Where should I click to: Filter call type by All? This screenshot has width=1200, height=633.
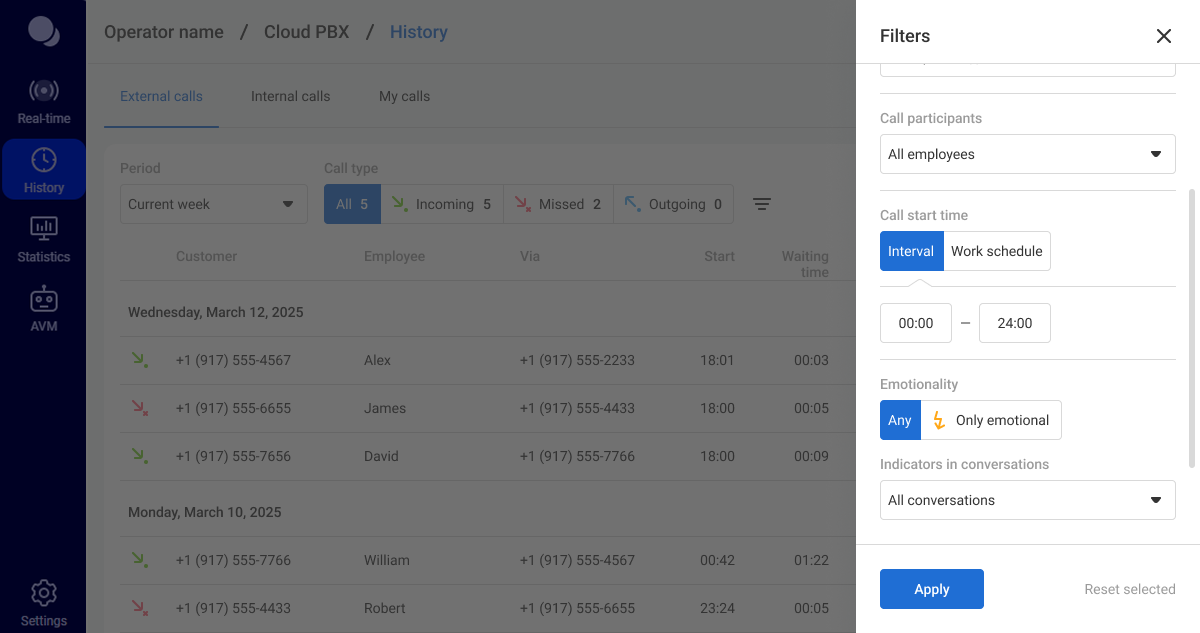(352, 204)
